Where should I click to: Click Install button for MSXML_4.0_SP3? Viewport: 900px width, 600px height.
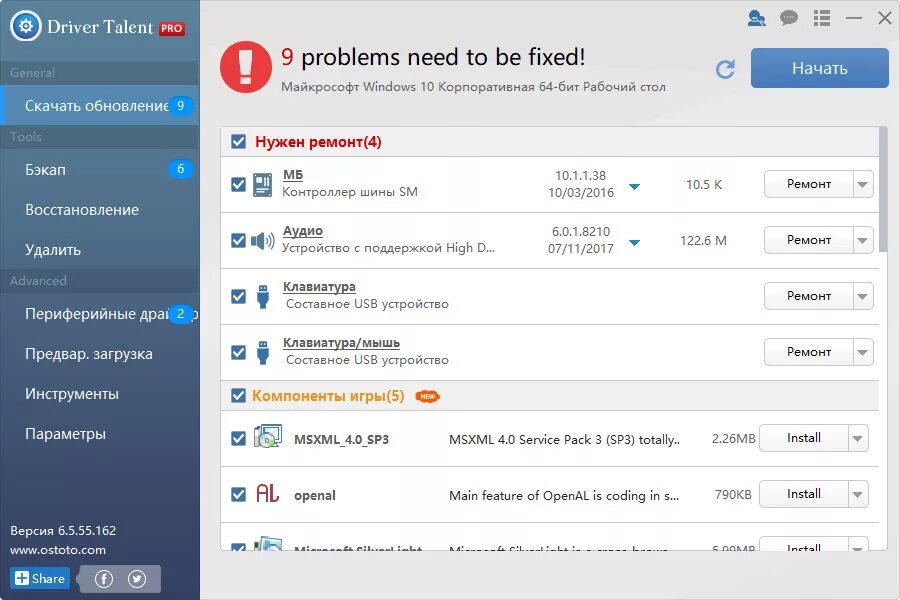click(804, 439)
